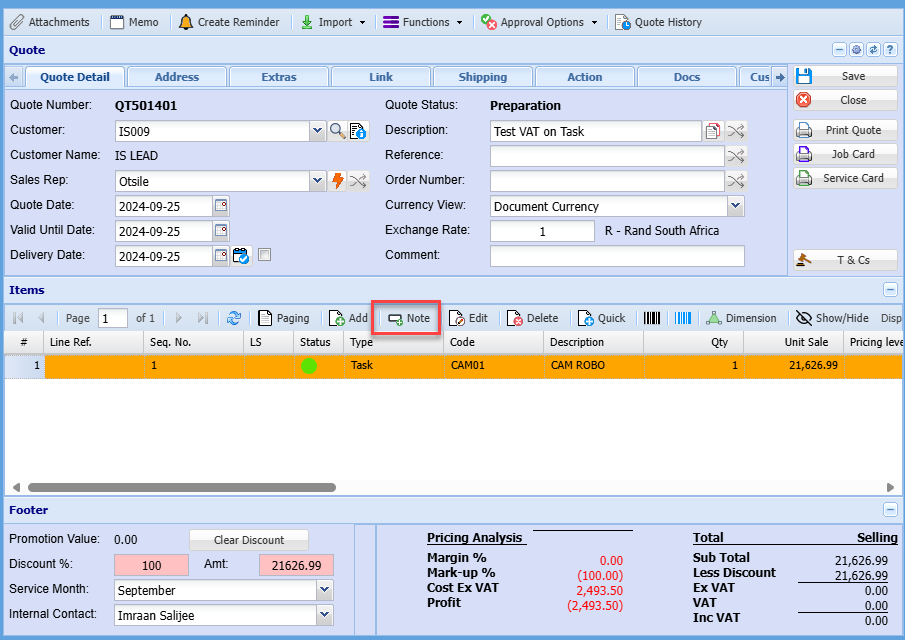Tick the checkbox beside Delivery Date

click(x=264, y=256)
